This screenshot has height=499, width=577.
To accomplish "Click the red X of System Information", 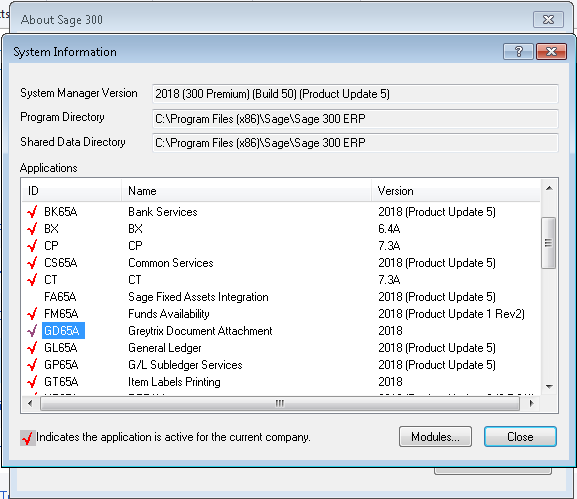I will (x=551, y=52).
